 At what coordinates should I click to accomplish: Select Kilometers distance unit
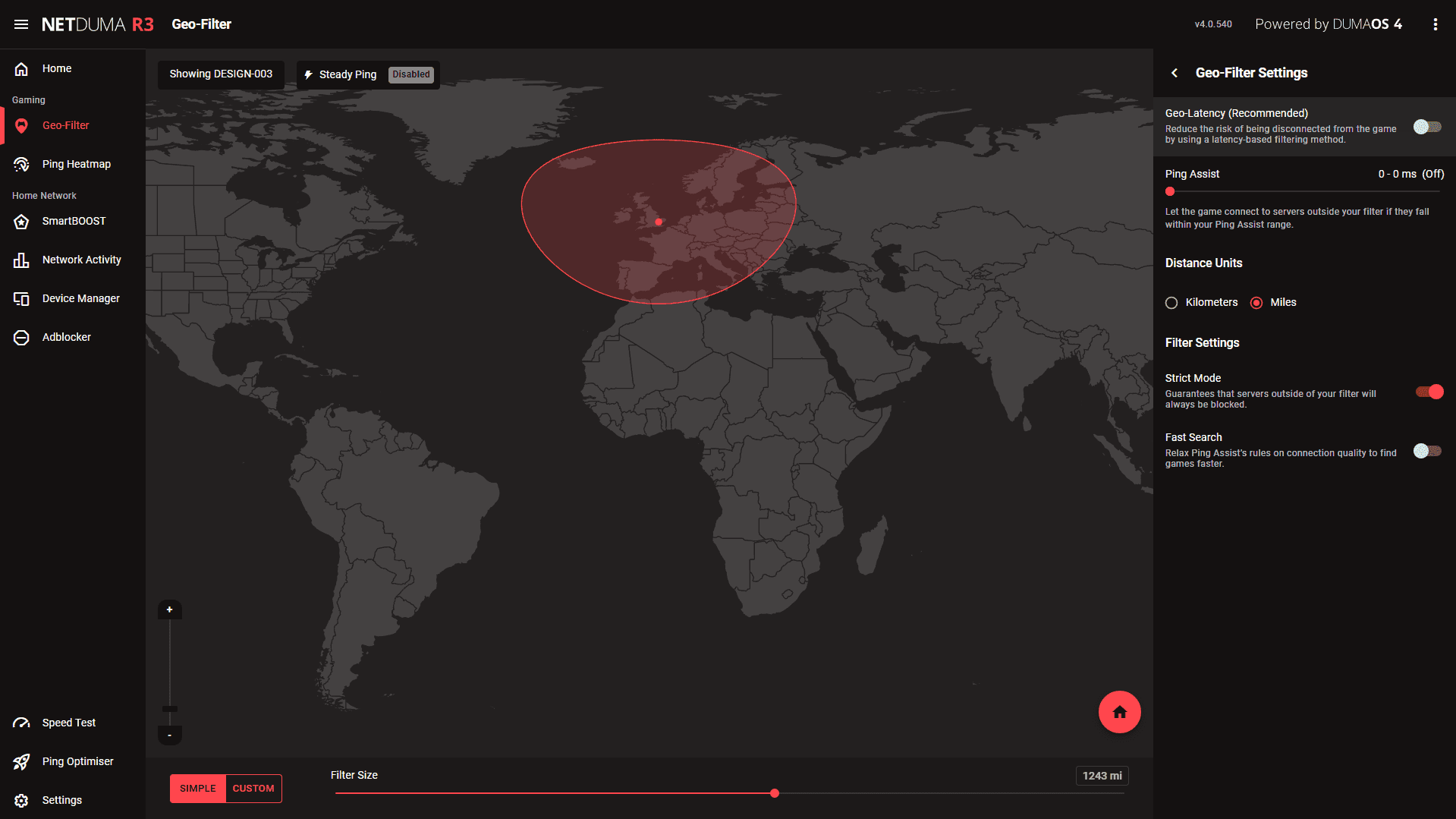1171,303
